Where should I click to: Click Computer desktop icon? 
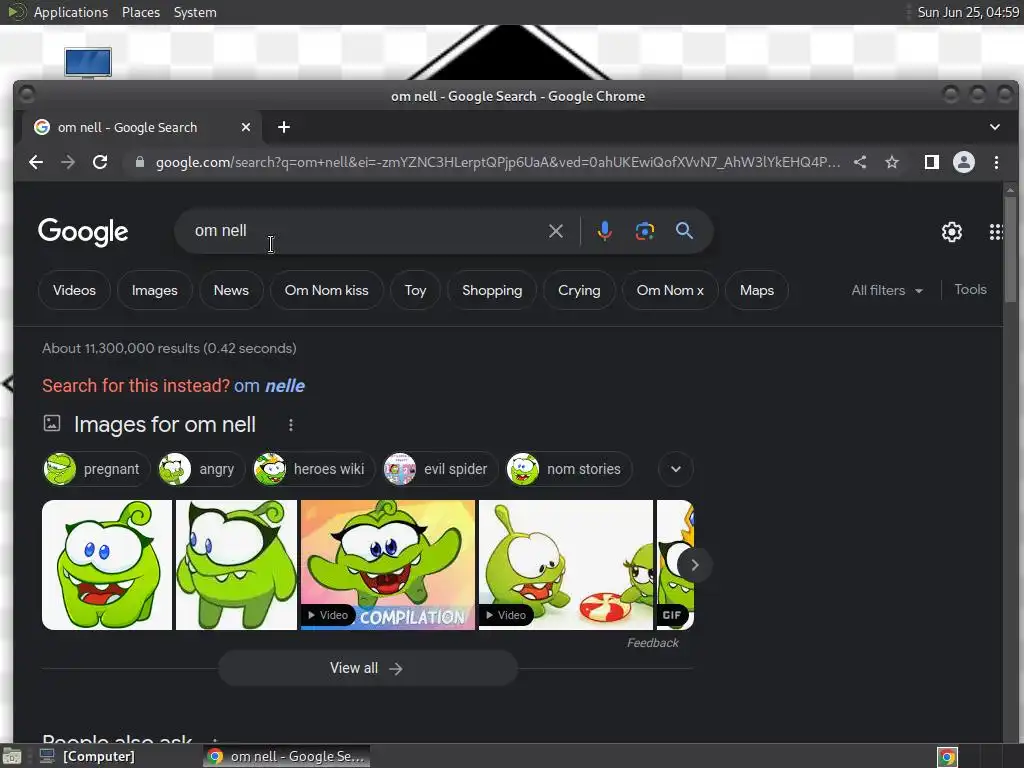pyautogui.click(x=88, y=63)
